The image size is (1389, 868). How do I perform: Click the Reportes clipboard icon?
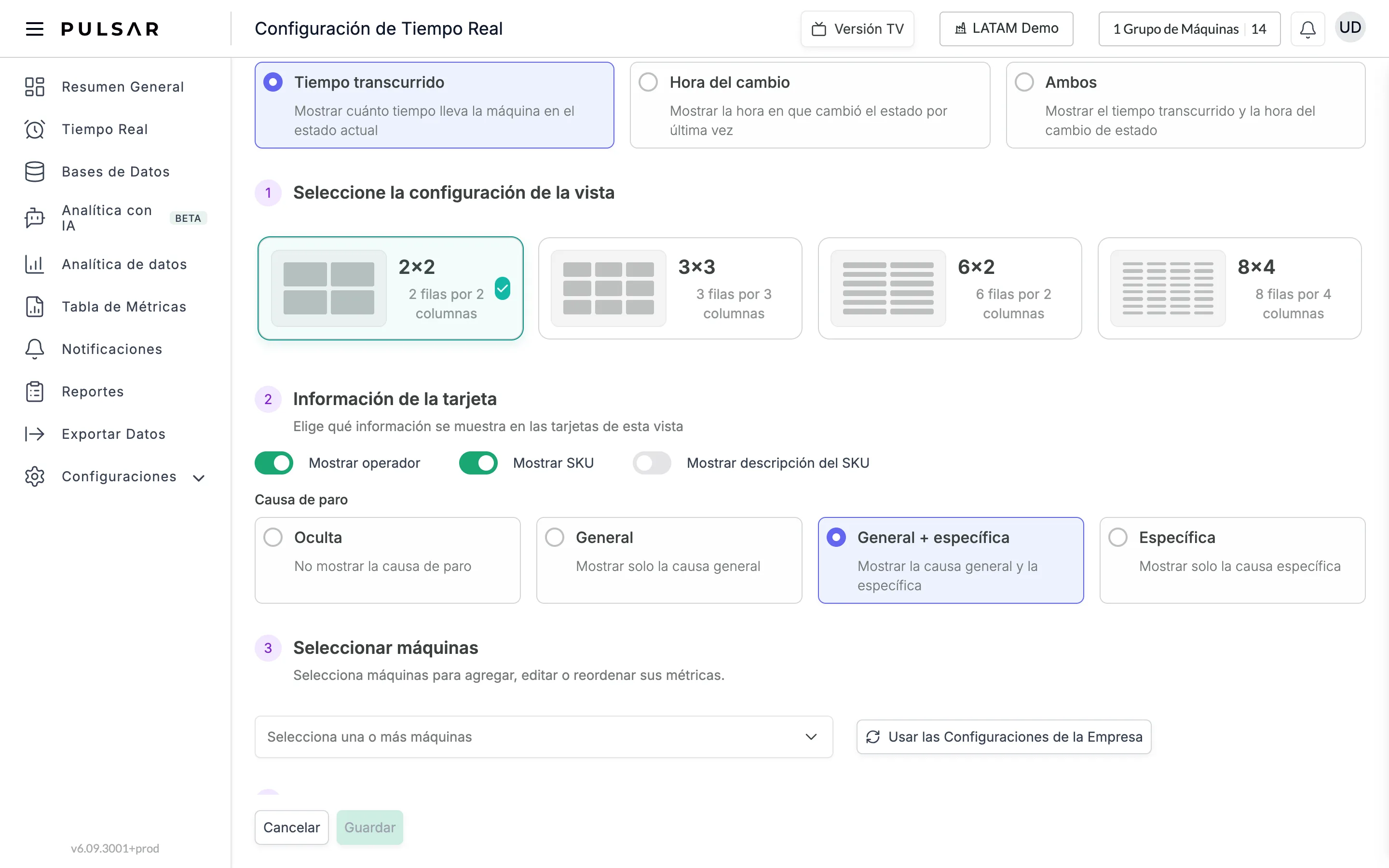tap(34, 392)
